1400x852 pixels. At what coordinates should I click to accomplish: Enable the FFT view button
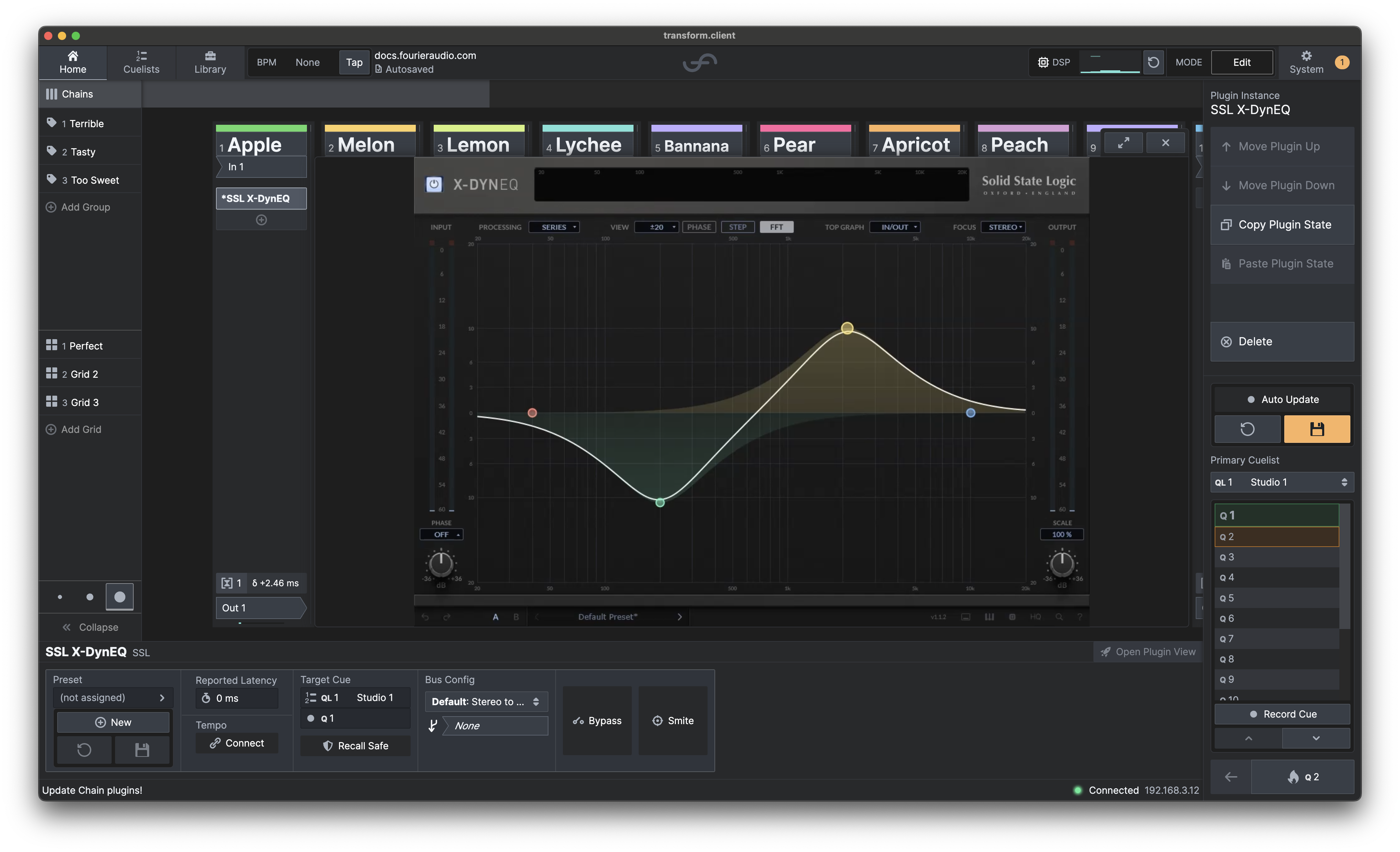click(x=776, y=227)
